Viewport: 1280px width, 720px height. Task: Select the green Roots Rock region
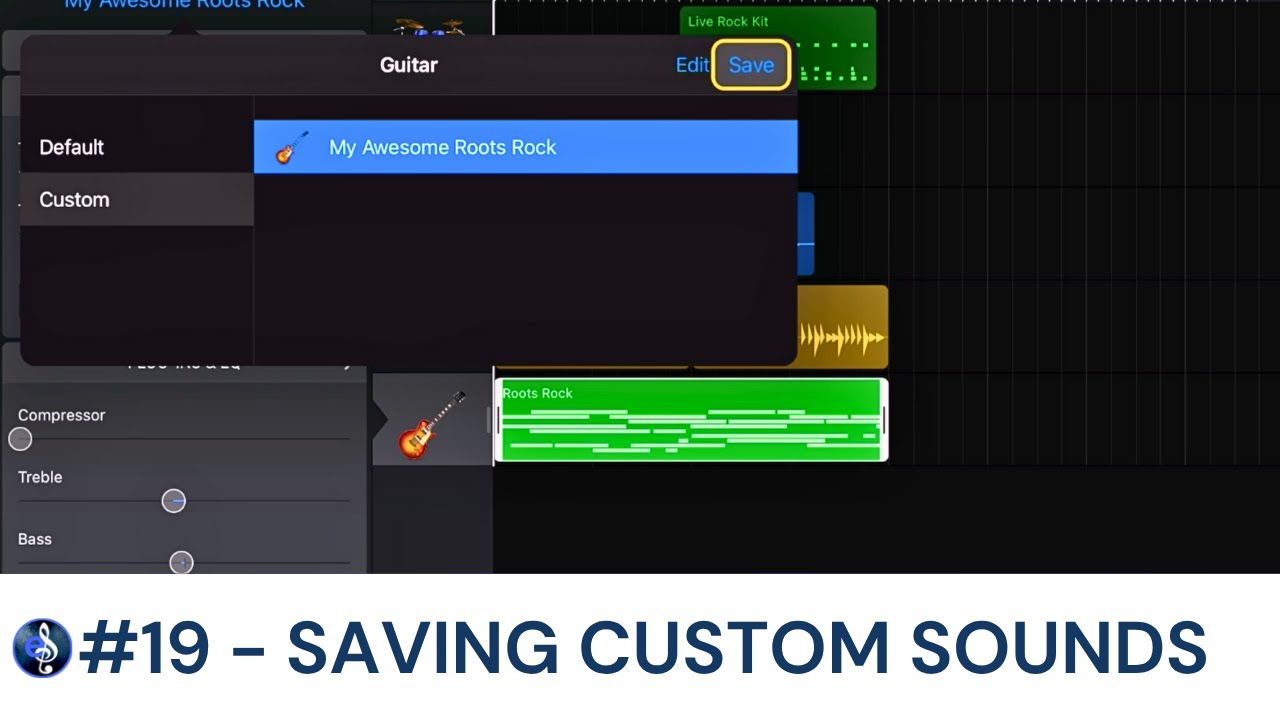(691, 420)
